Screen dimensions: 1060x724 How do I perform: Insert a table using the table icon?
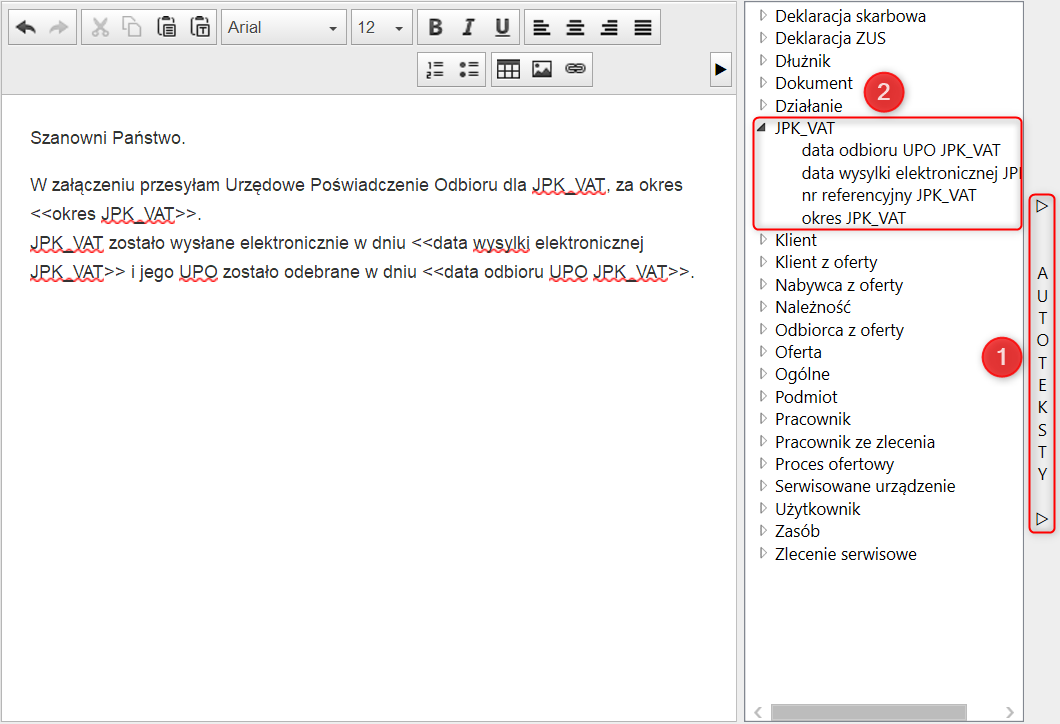pos(509,69)
